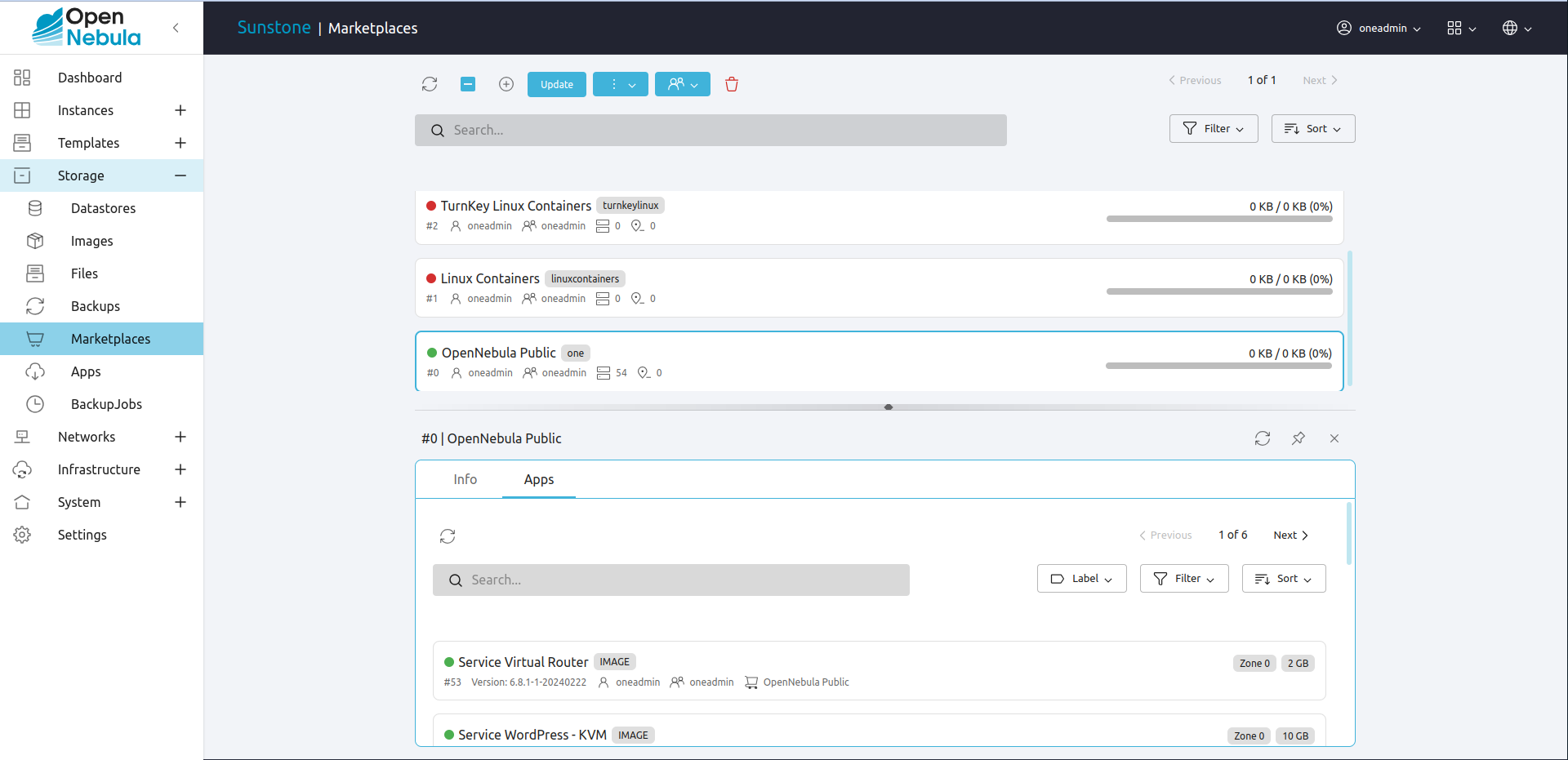Image resolution: width=1568 pixels, height=760 pixels.
Task: Expand the System section
Action: click(x=180, y=502)
